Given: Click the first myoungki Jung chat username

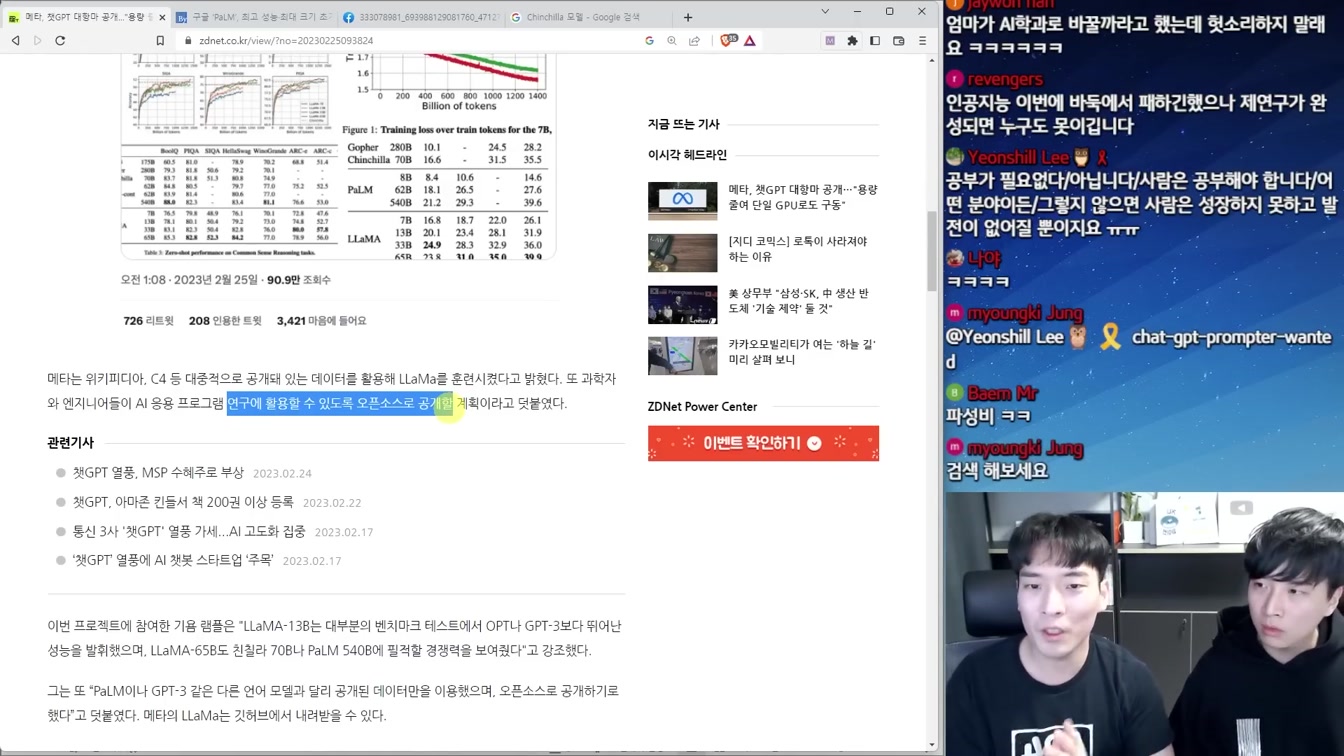Looking at the screenshot, I should 1025,314.
